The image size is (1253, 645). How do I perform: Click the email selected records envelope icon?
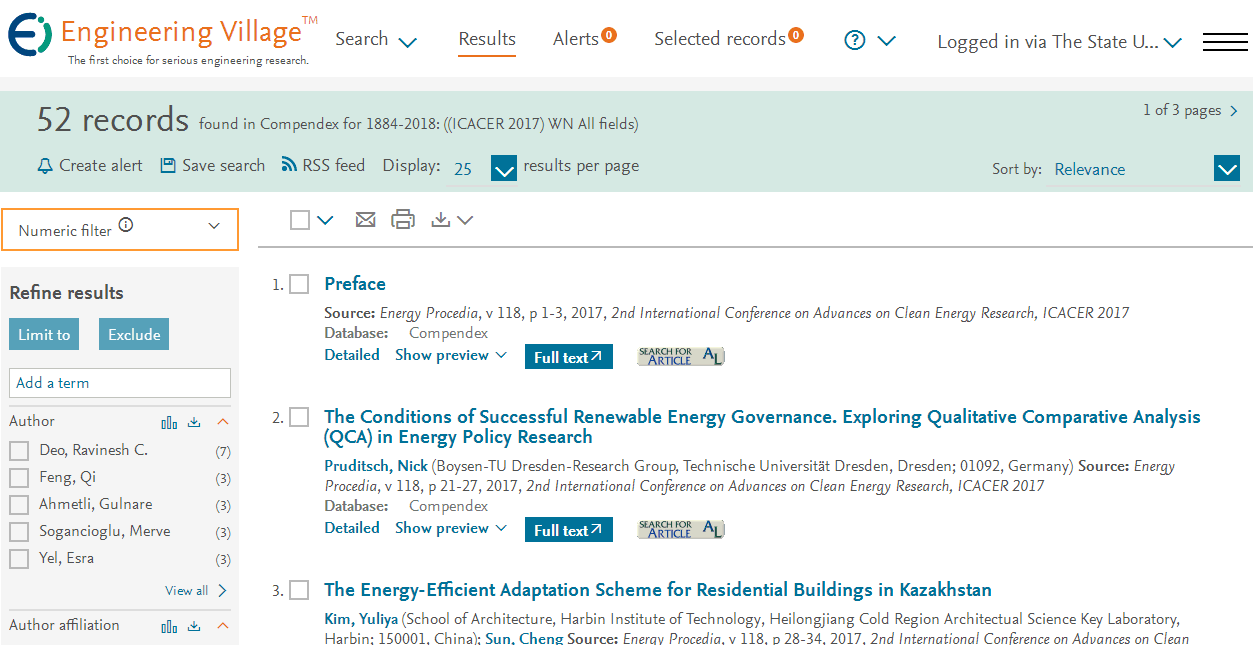(x=366, y=219)
